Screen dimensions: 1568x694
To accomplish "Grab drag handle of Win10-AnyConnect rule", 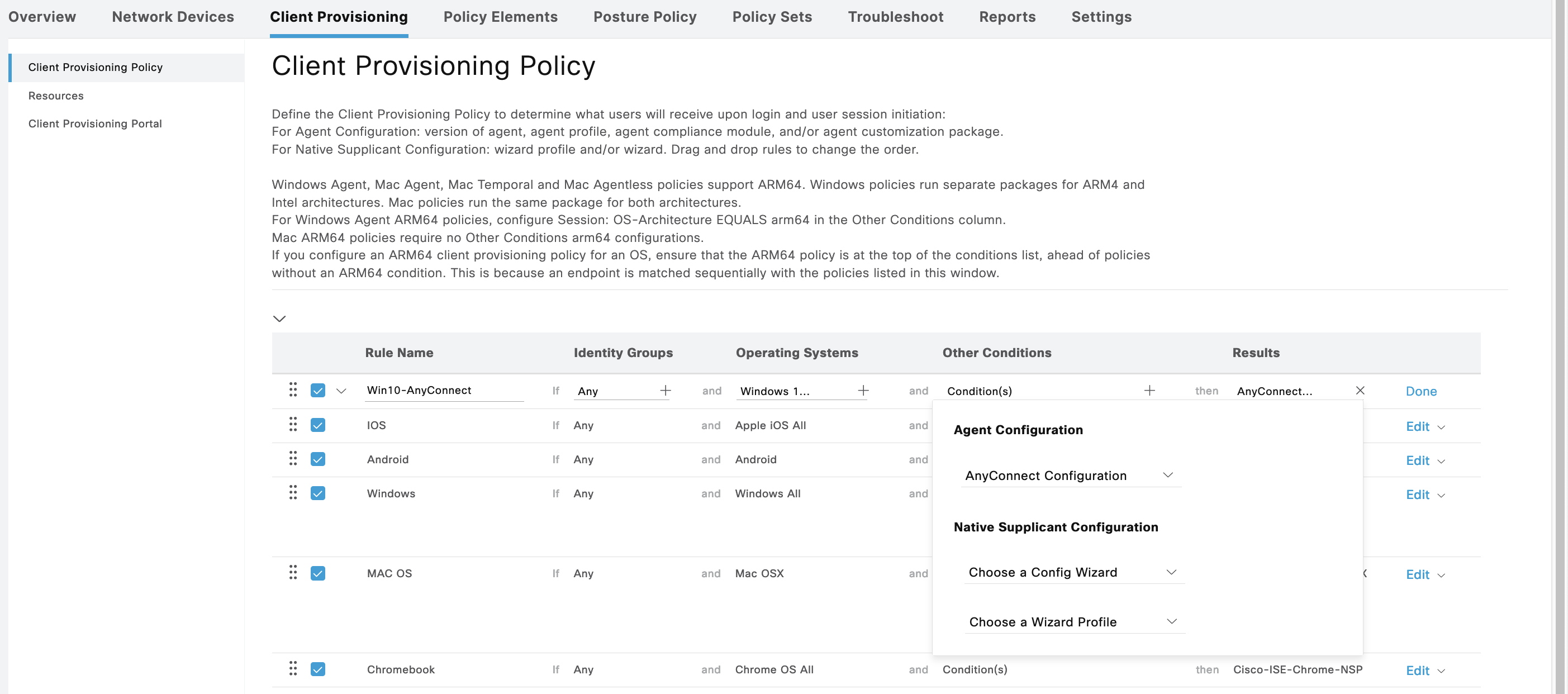I will 293,389.
